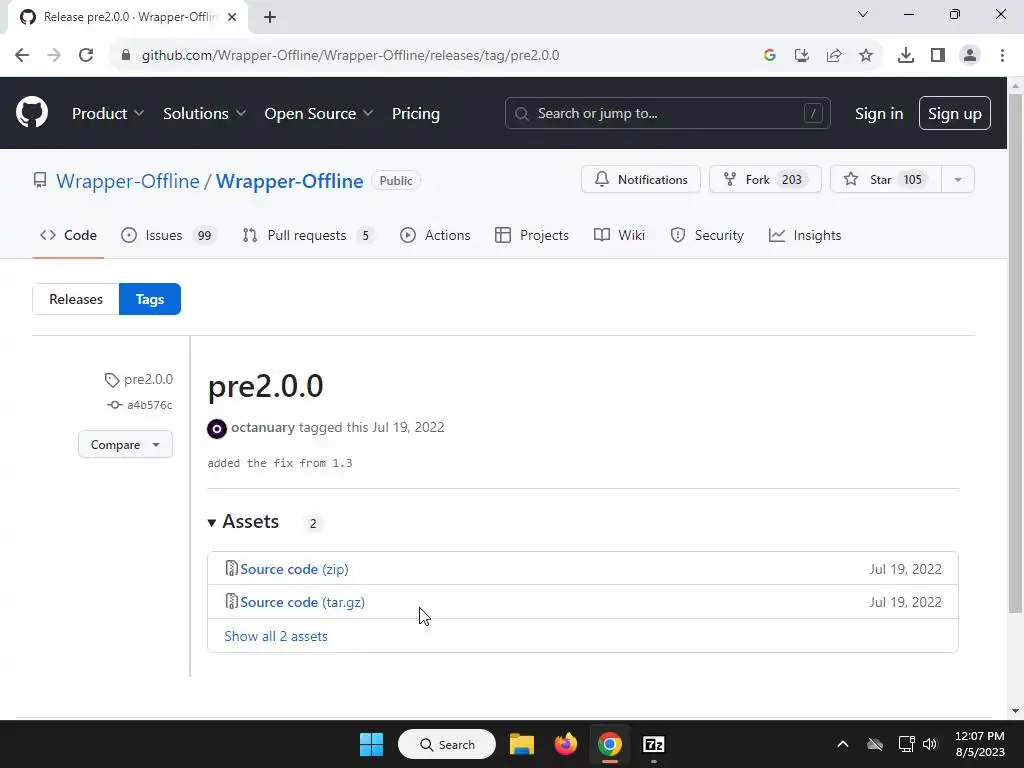Click octanuary's avatar image
This screenshot has height=768, width=1024.
point(217,428)
